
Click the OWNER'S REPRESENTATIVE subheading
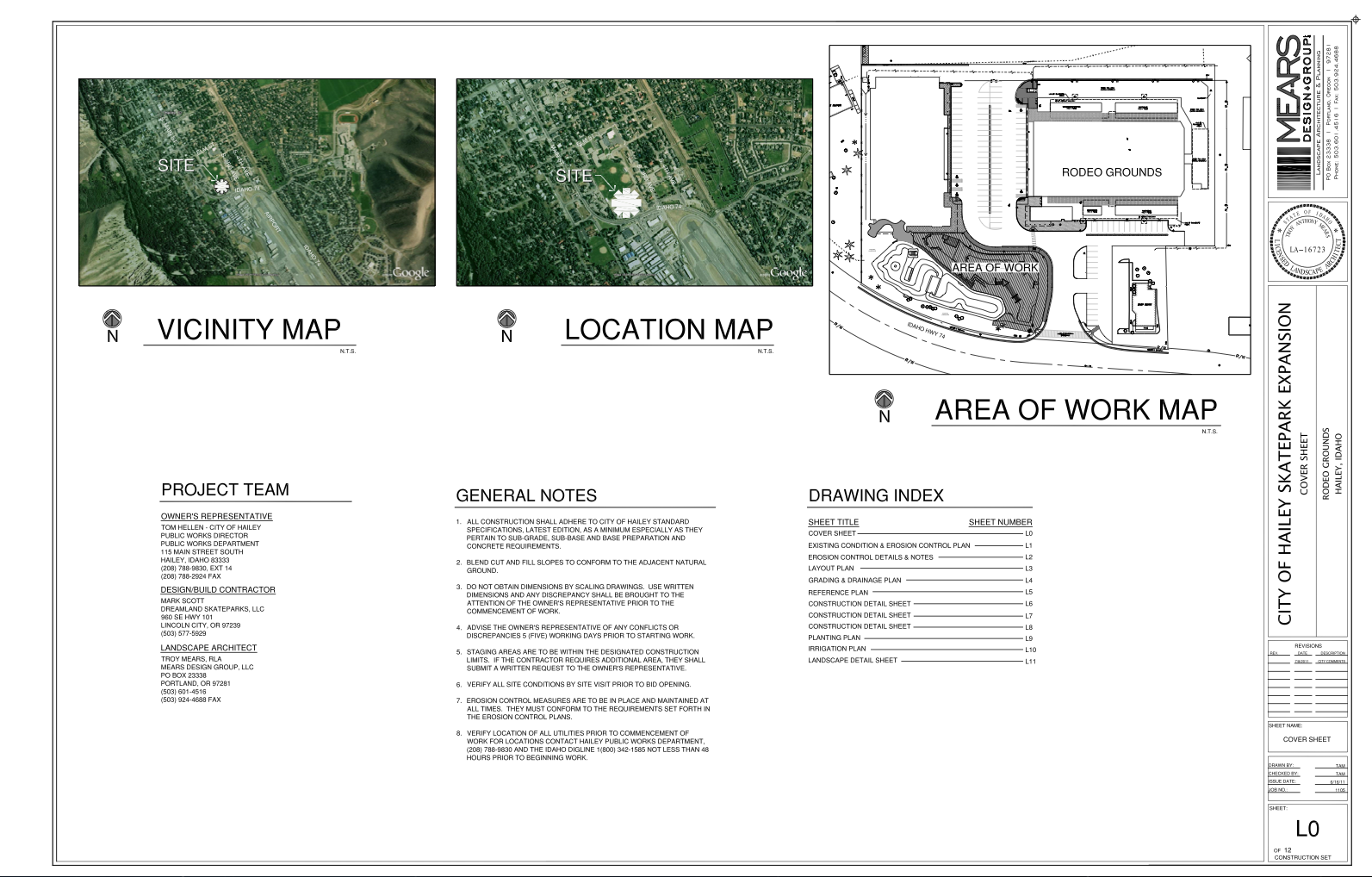(x=216, y=517)
